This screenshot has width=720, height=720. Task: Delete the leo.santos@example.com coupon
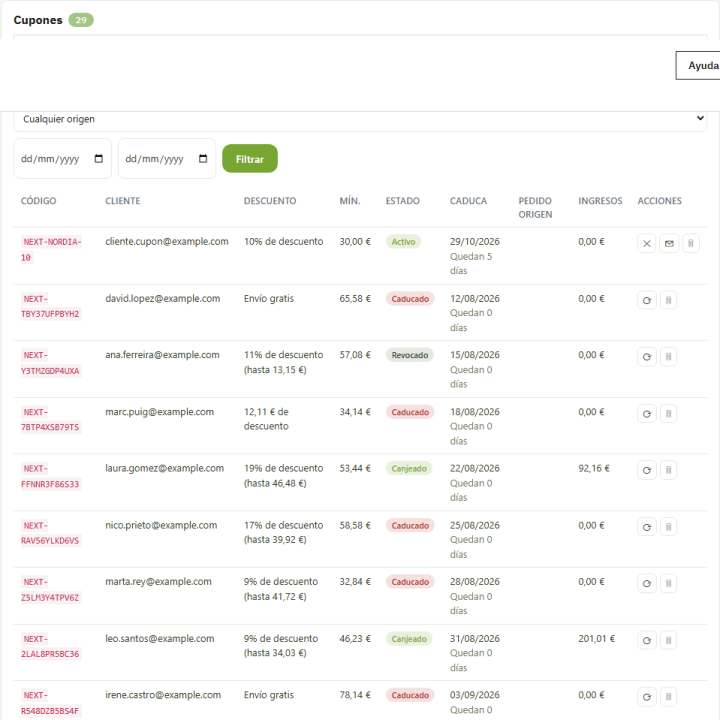669,640
